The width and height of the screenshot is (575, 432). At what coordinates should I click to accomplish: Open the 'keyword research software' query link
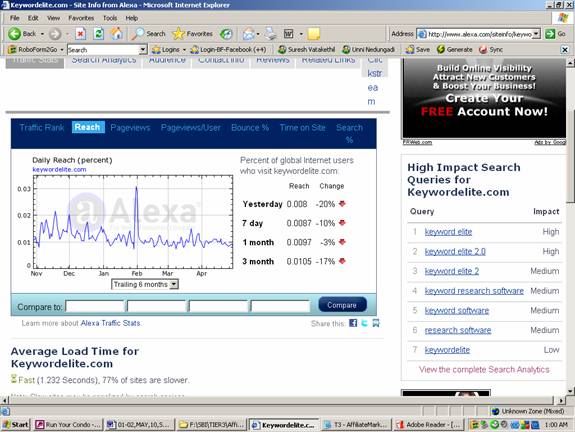pyautogui.click(x=474, y=291)
